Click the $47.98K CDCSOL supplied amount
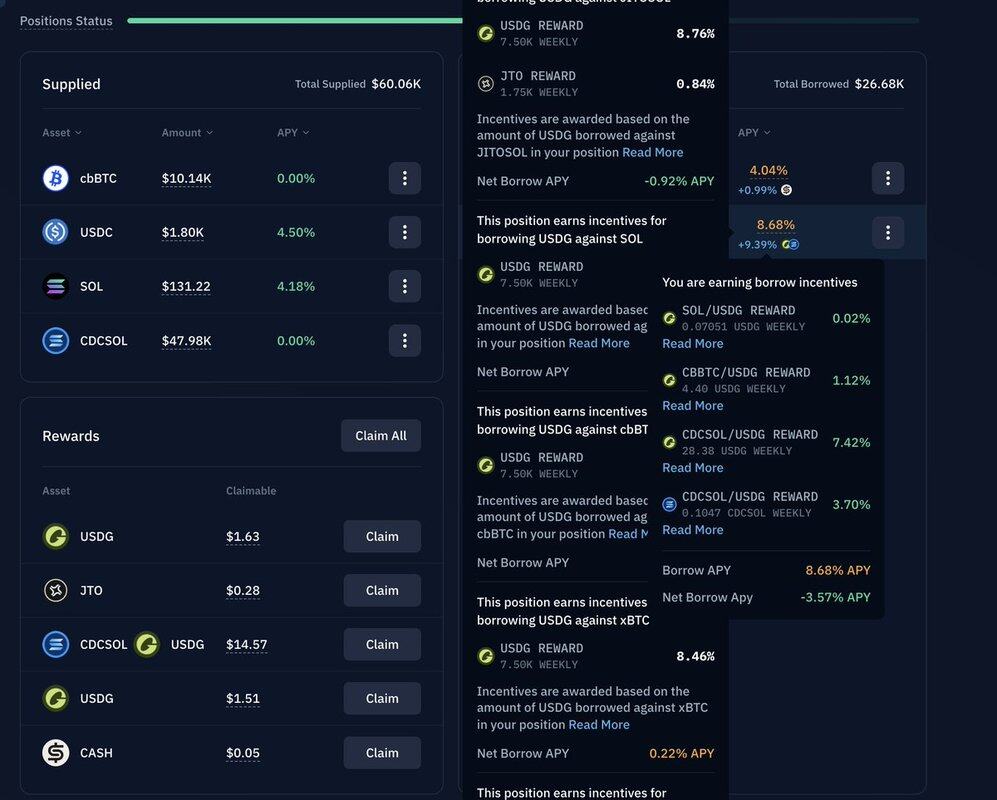Viewport: 997px width, 800px height. 186,340
